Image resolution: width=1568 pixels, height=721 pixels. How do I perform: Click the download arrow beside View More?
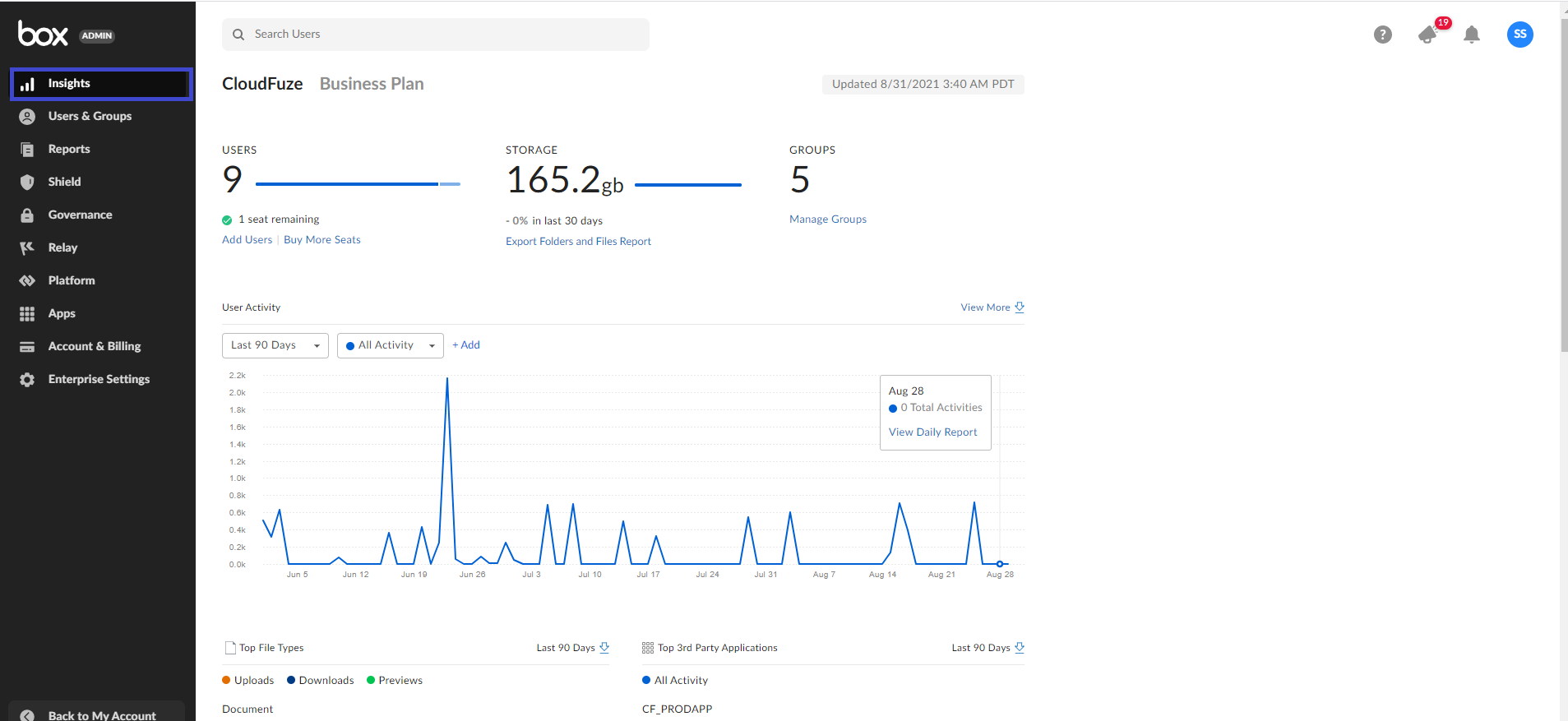(x=1020, y=307)
